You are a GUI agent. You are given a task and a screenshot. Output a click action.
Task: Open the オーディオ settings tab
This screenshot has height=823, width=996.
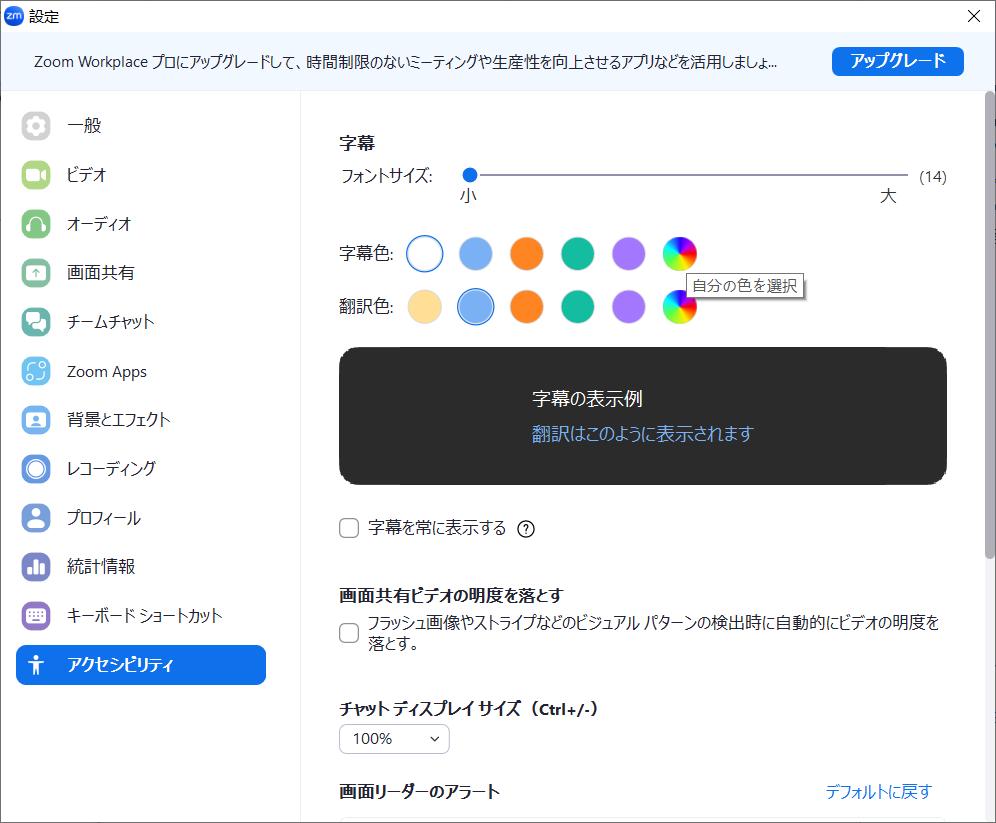click(141, 224)
